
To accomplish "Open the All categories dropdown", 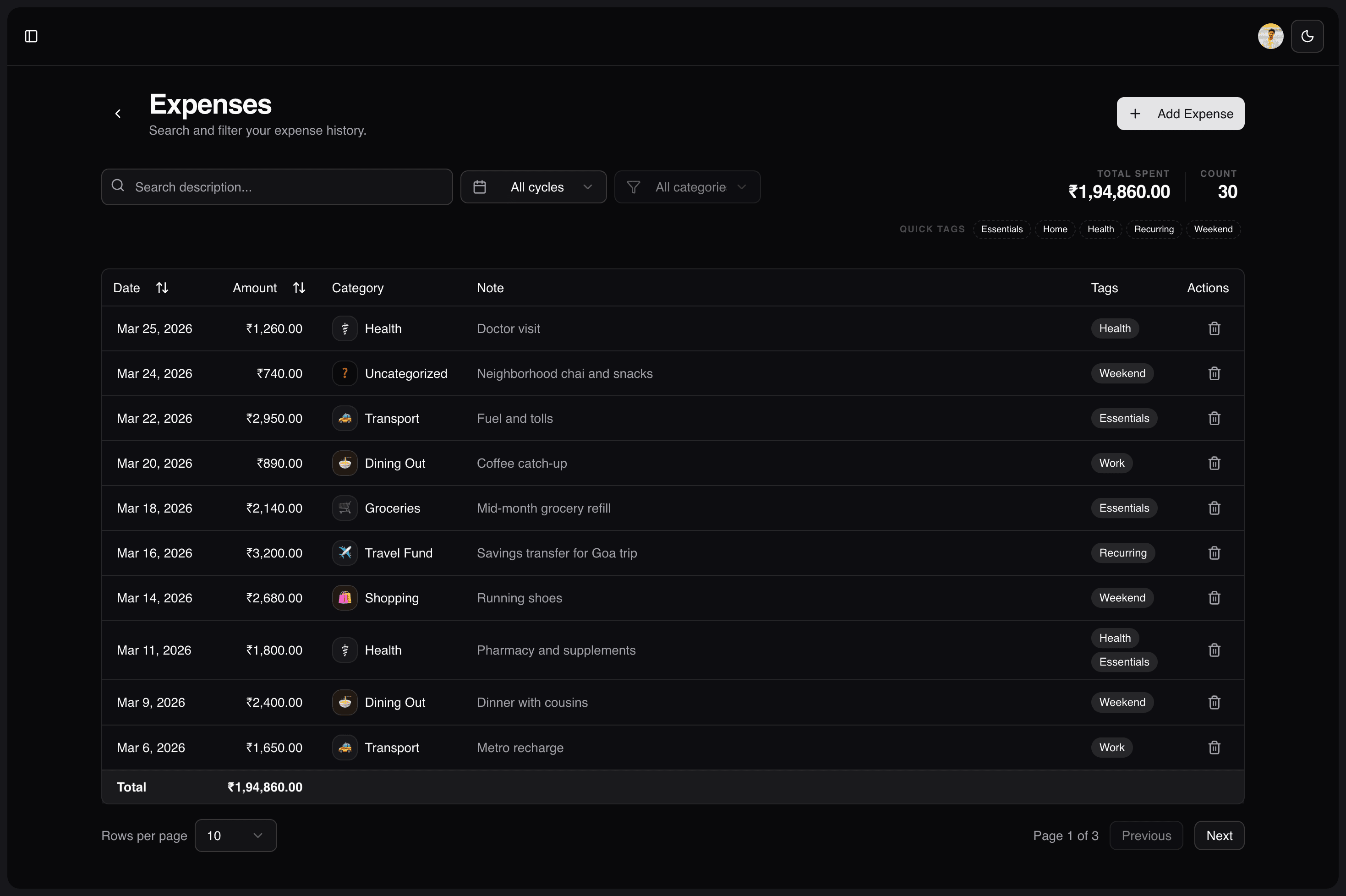I will [x=688, y=186].
